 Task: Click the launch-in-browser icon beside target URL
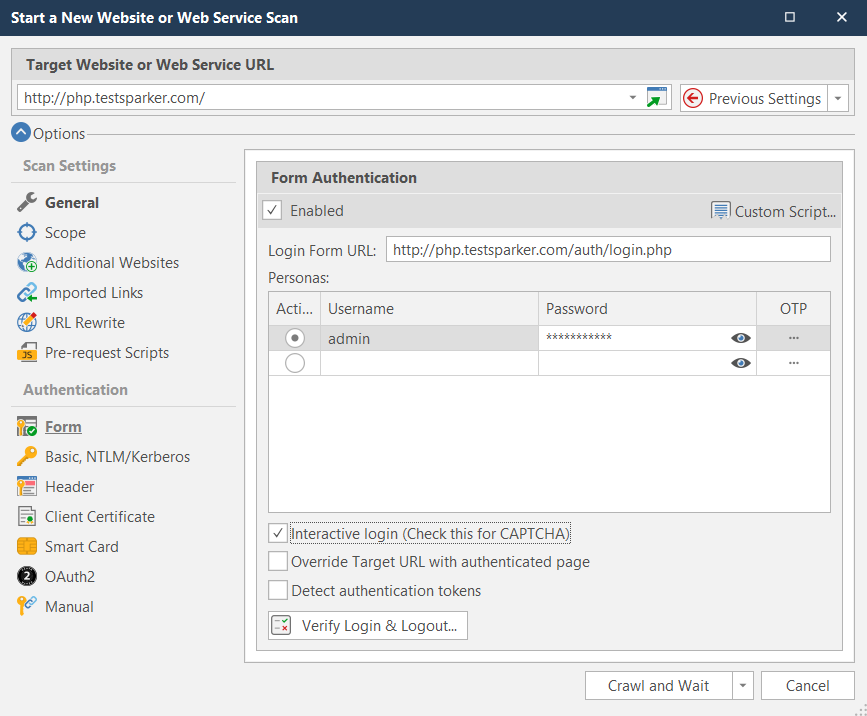[x=656, y=97]
